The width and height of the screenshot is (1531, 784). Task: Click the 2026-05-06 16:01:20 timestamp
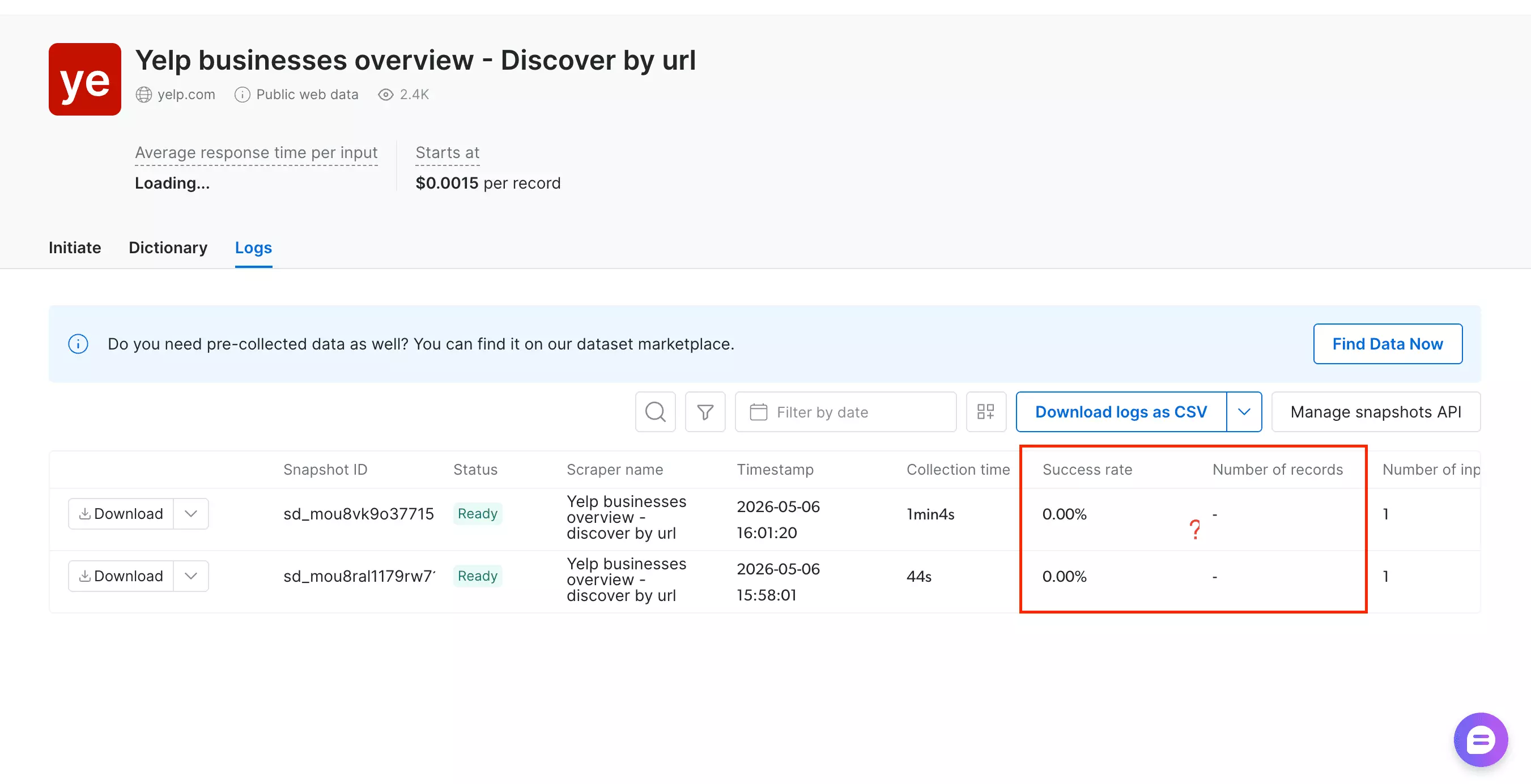tap(778, 519)
